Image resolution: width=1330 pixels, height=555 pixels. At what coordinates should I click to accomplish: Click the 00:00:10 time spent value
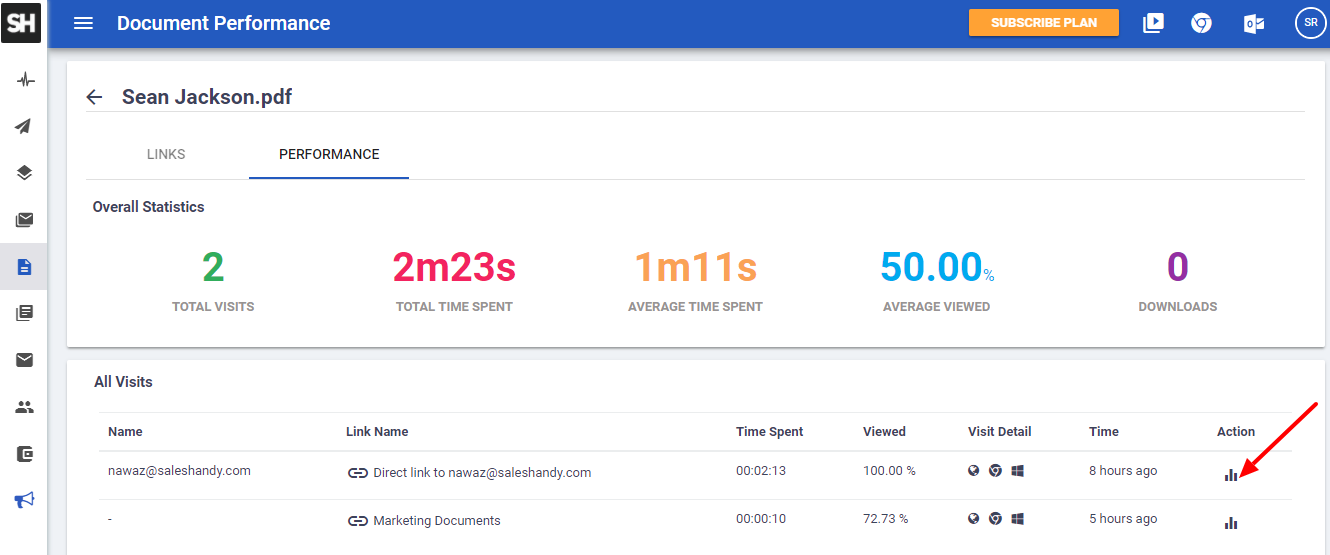[x=762, y=518]
